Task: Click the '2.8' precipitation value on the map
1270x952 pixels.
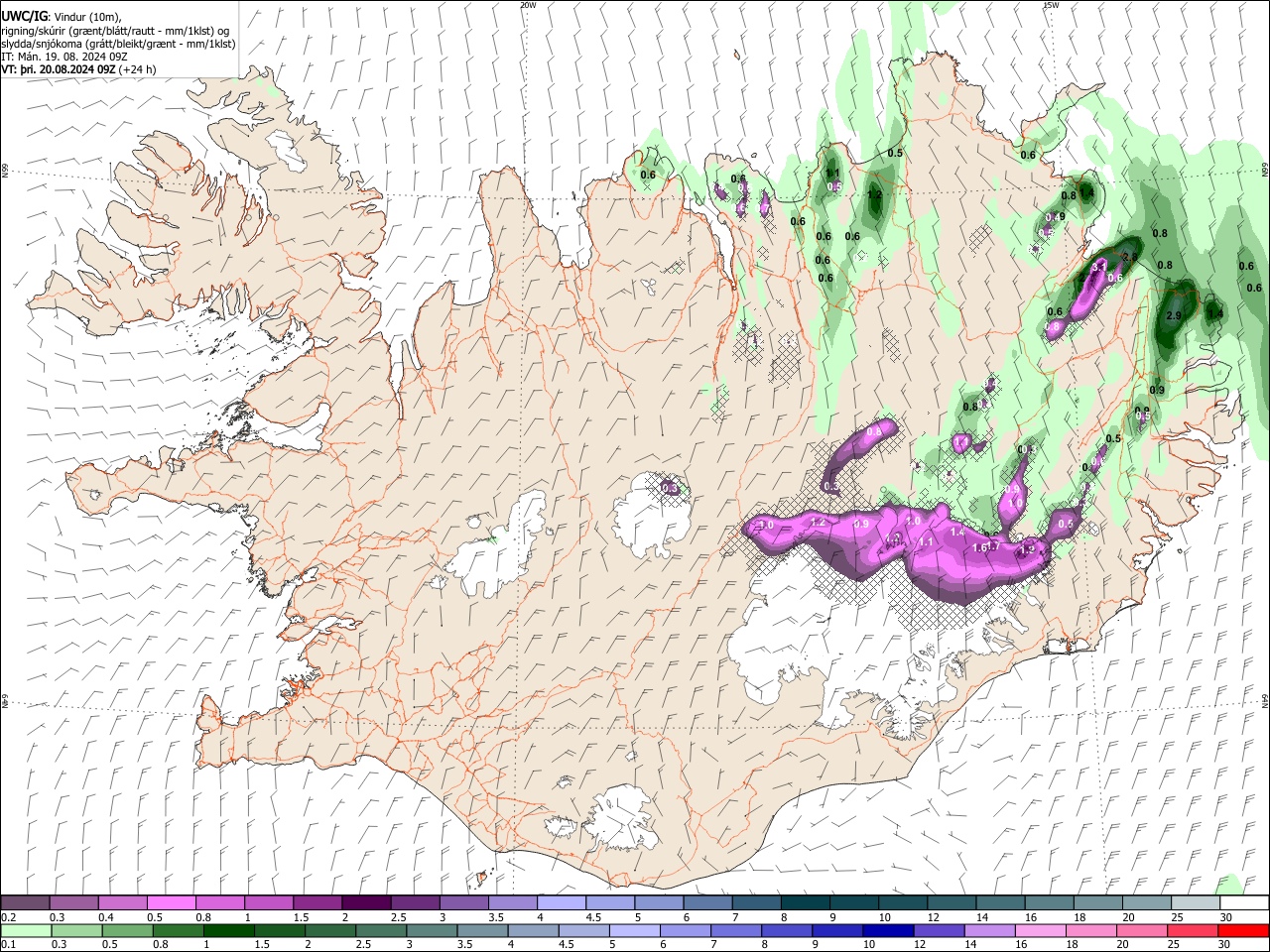Action: [x=1128, y=257]
